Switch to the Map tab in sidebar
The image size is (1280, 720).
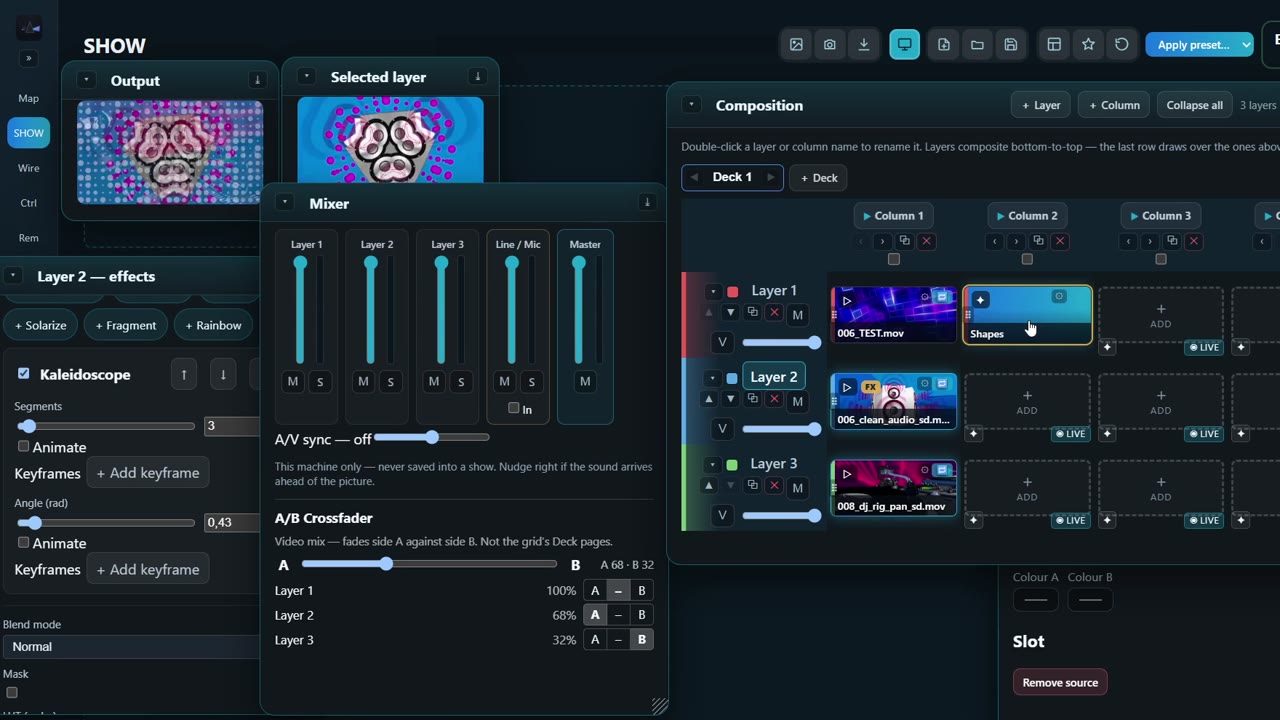28,98
